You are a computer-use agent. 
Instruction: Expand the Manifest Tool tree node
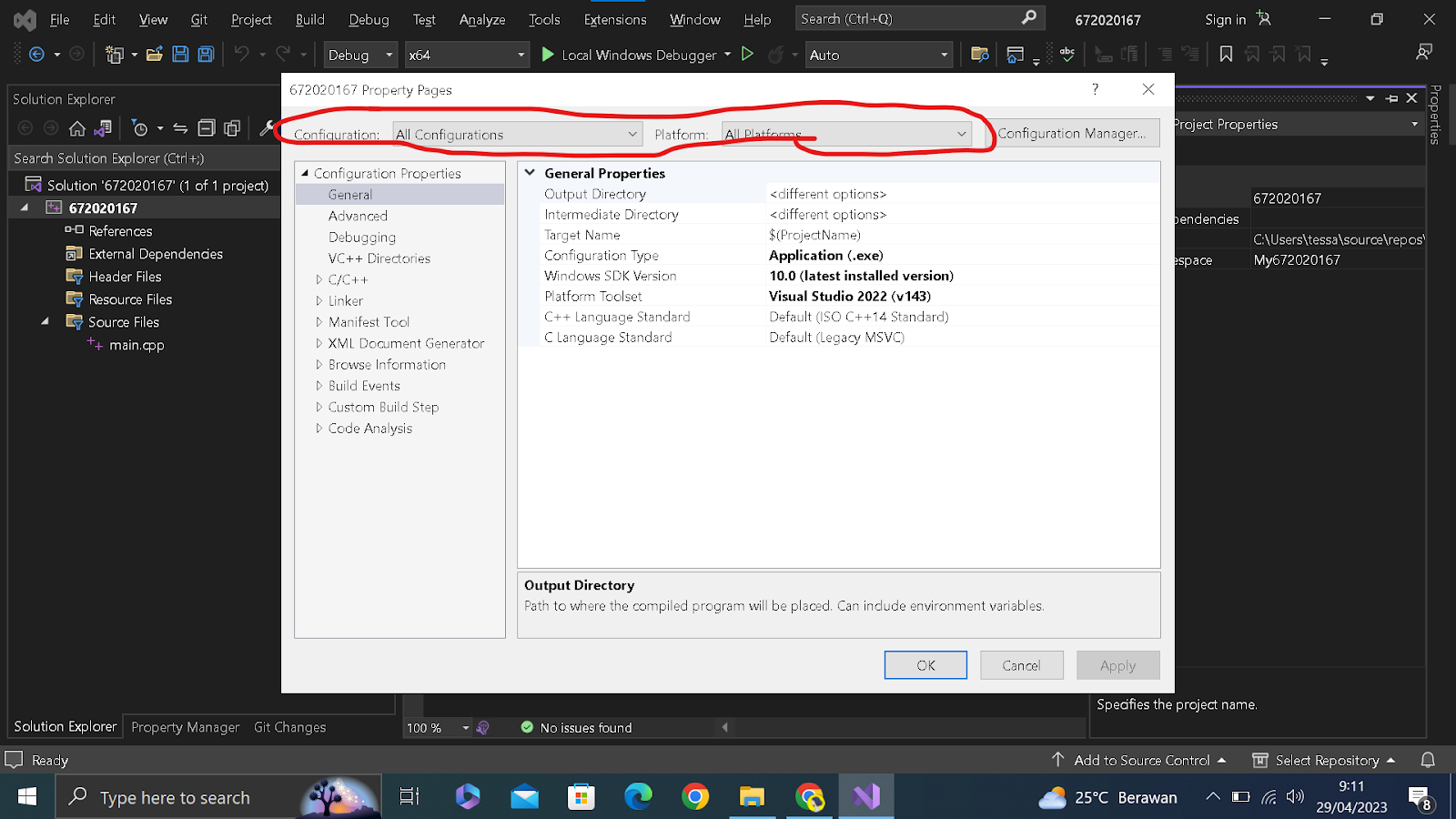coord(318,322)
